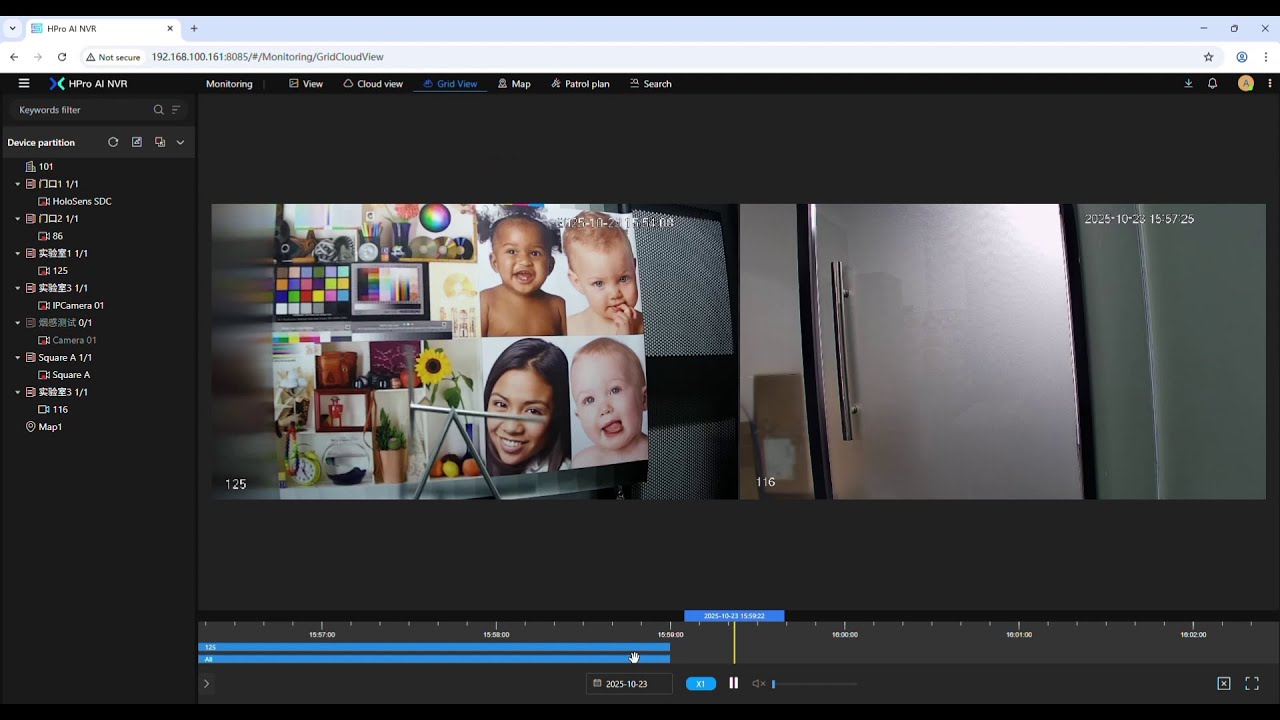Open the 2025-10-23 date picker

pyautogui.click(x=629, y=684)
